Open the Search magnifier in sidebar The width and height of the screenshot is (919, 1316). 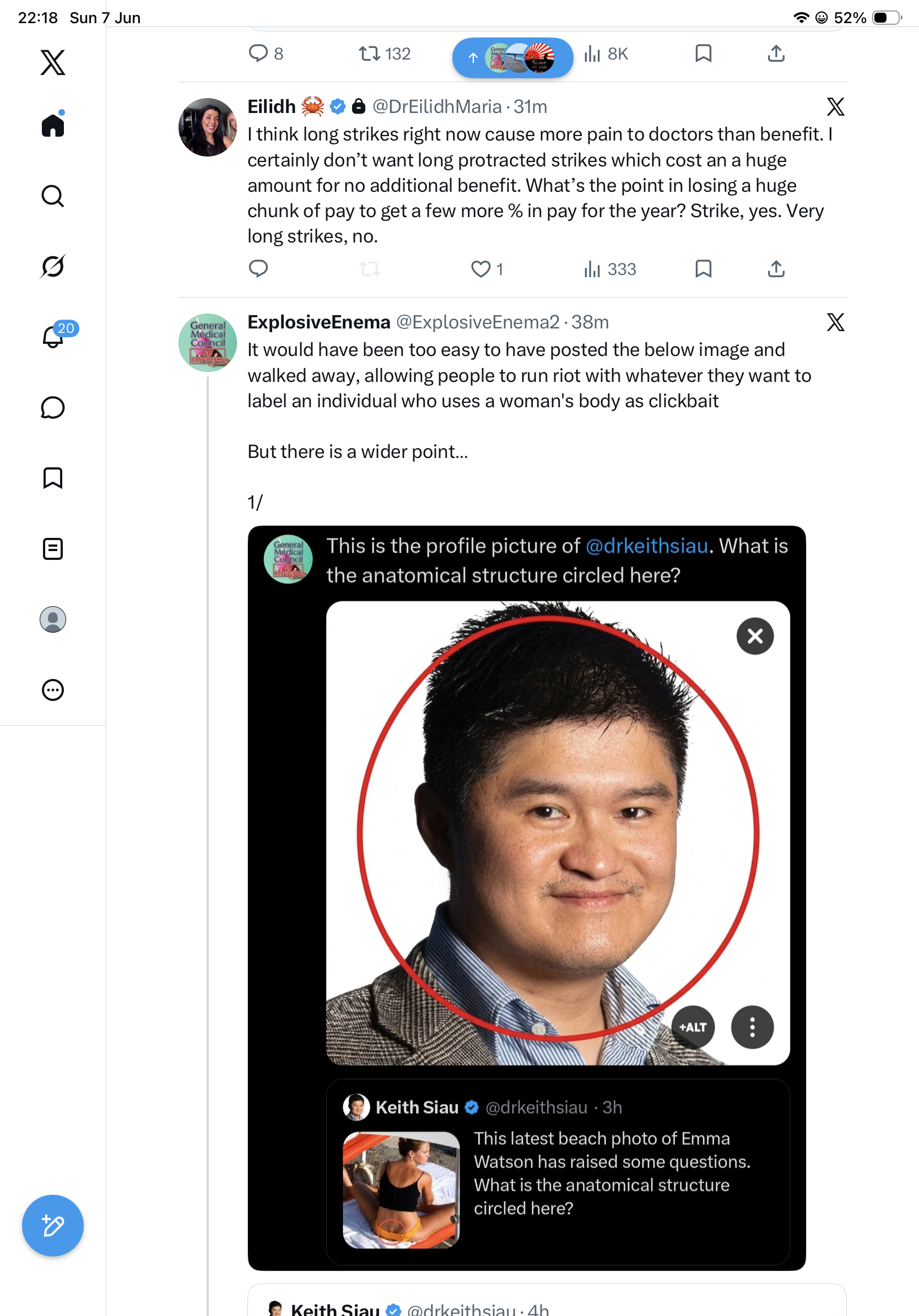(53, 196)
